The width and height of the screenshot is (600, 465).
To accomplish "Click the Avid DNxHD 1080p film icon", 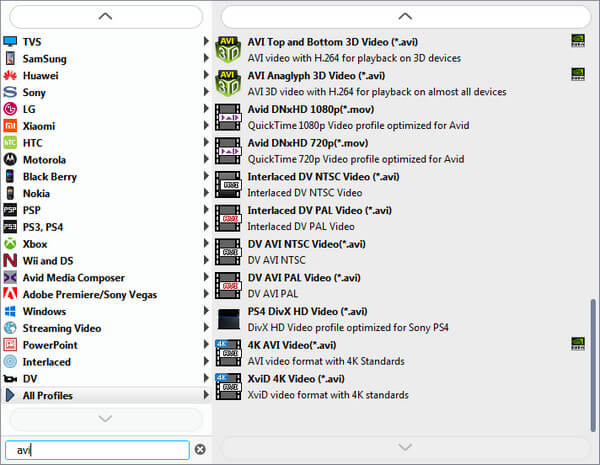I will pos(228,117).
